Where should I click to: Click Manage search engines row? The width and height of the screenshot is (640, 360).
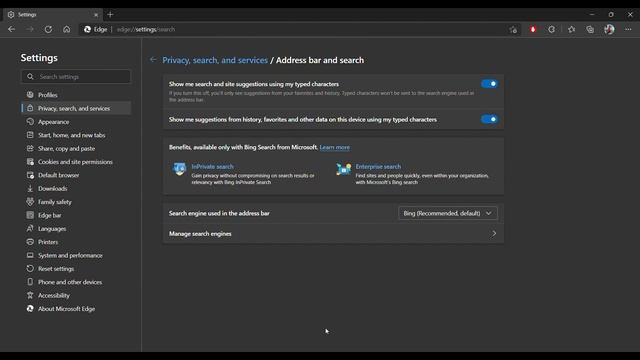(333, 233)
